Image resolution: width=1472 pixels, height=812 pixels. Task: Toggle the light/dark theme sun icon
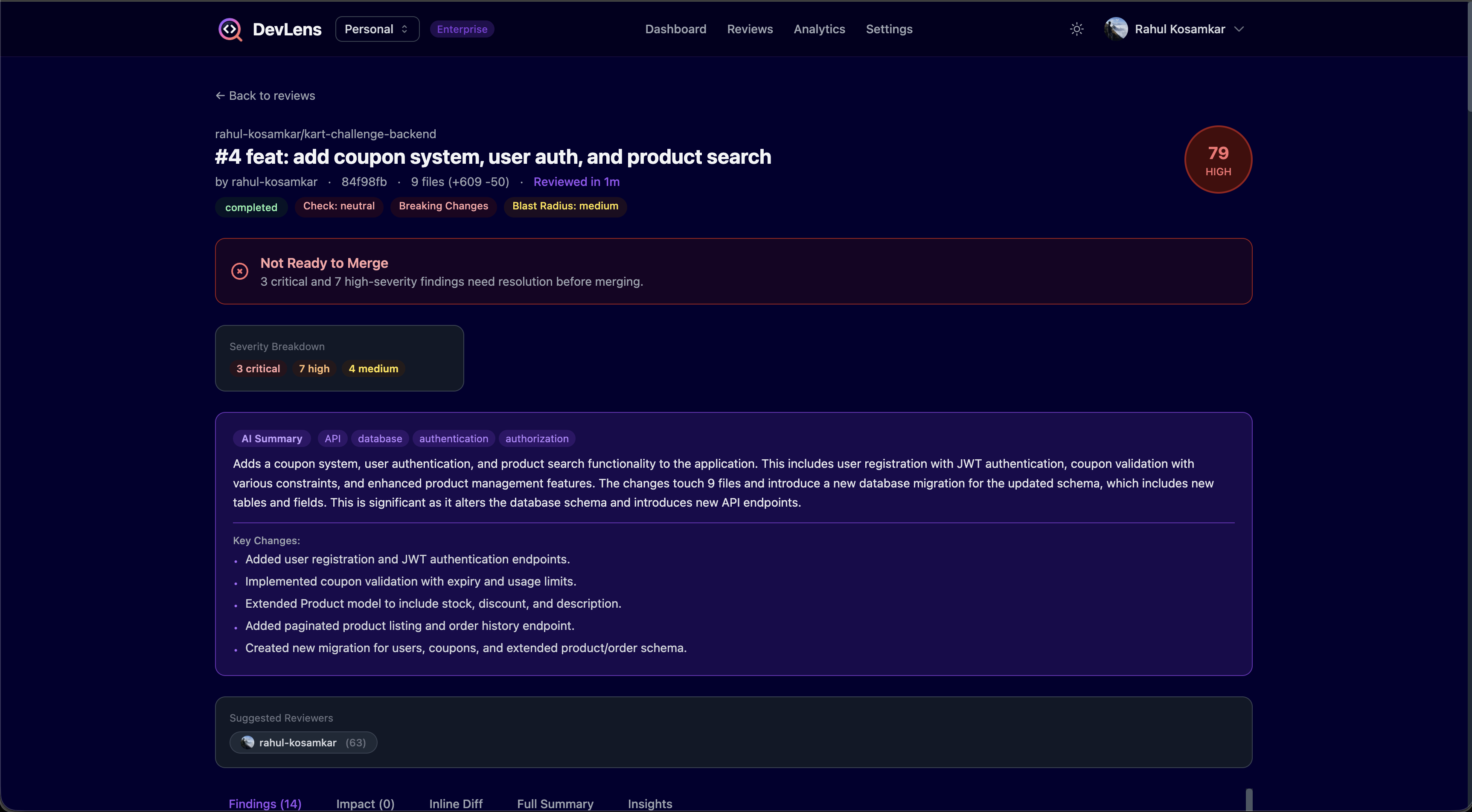coord(1076,29)
